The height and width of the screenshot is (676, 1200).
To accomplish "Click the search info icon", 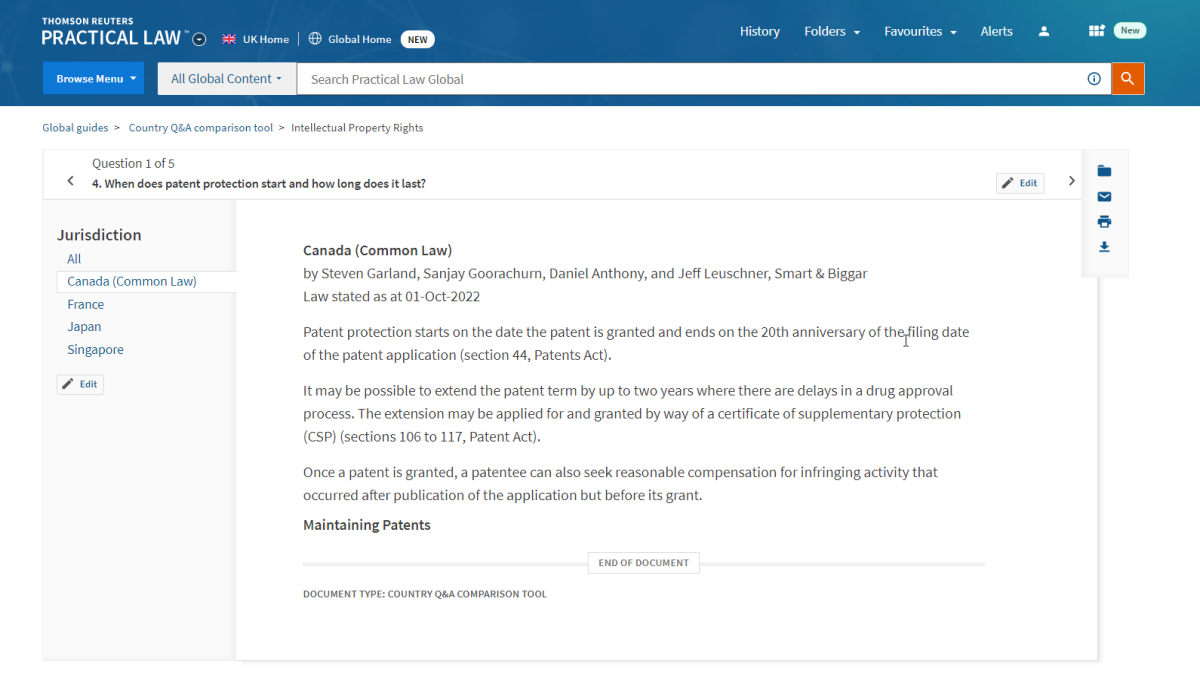I will pos(1094,79).
